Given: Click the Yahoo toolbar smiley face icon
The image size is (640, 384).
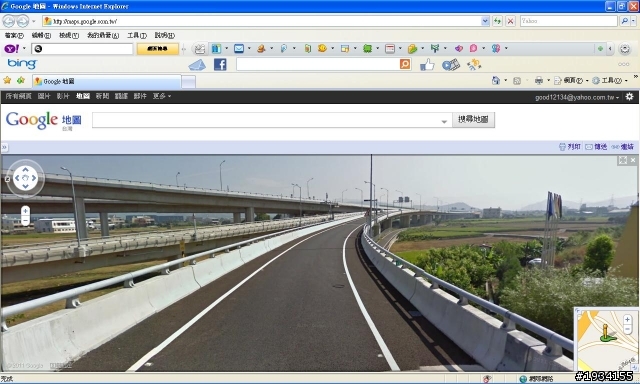Looking at the screenshot, I should pyautogui.click(x=322, y=48).
